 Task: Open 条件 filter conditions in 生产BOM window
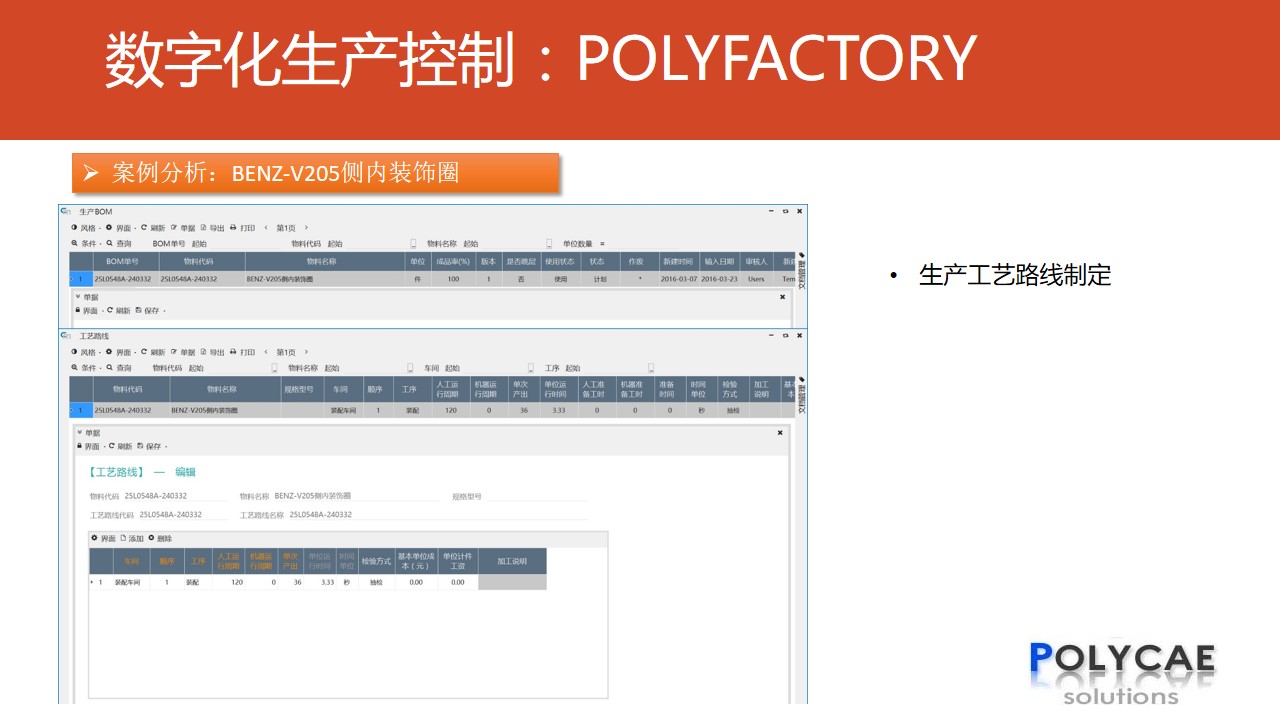[86, 243]
